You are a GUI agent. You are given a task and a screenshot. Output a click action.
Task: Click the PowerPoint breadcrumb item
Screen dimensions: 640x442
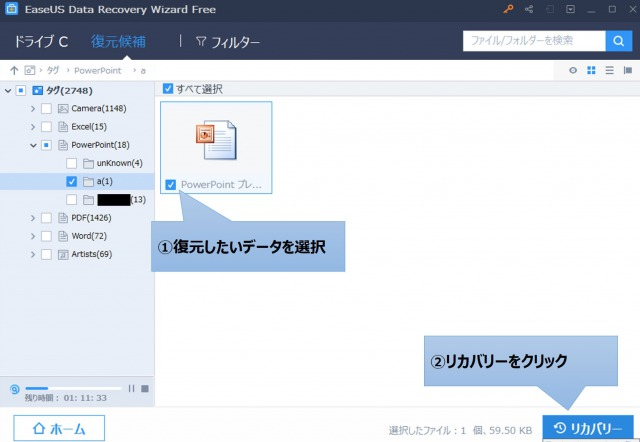[98, 71]
